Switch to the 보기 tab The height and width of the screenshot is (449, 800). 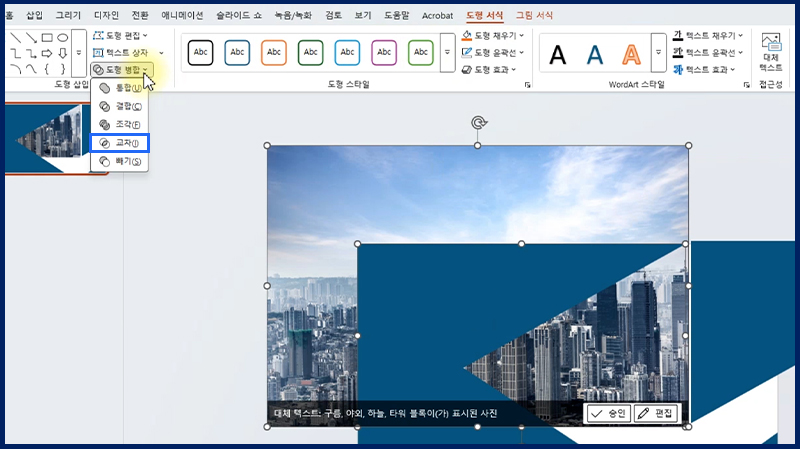pos(363,15)
